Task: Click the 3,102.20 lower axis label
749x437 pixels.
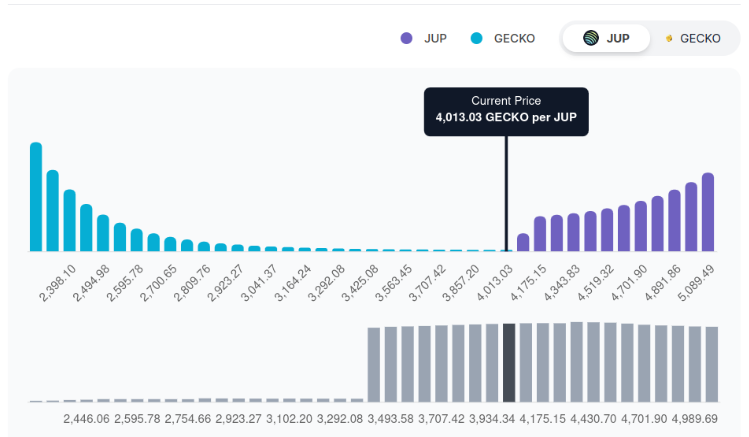Action: coord(289,419)
